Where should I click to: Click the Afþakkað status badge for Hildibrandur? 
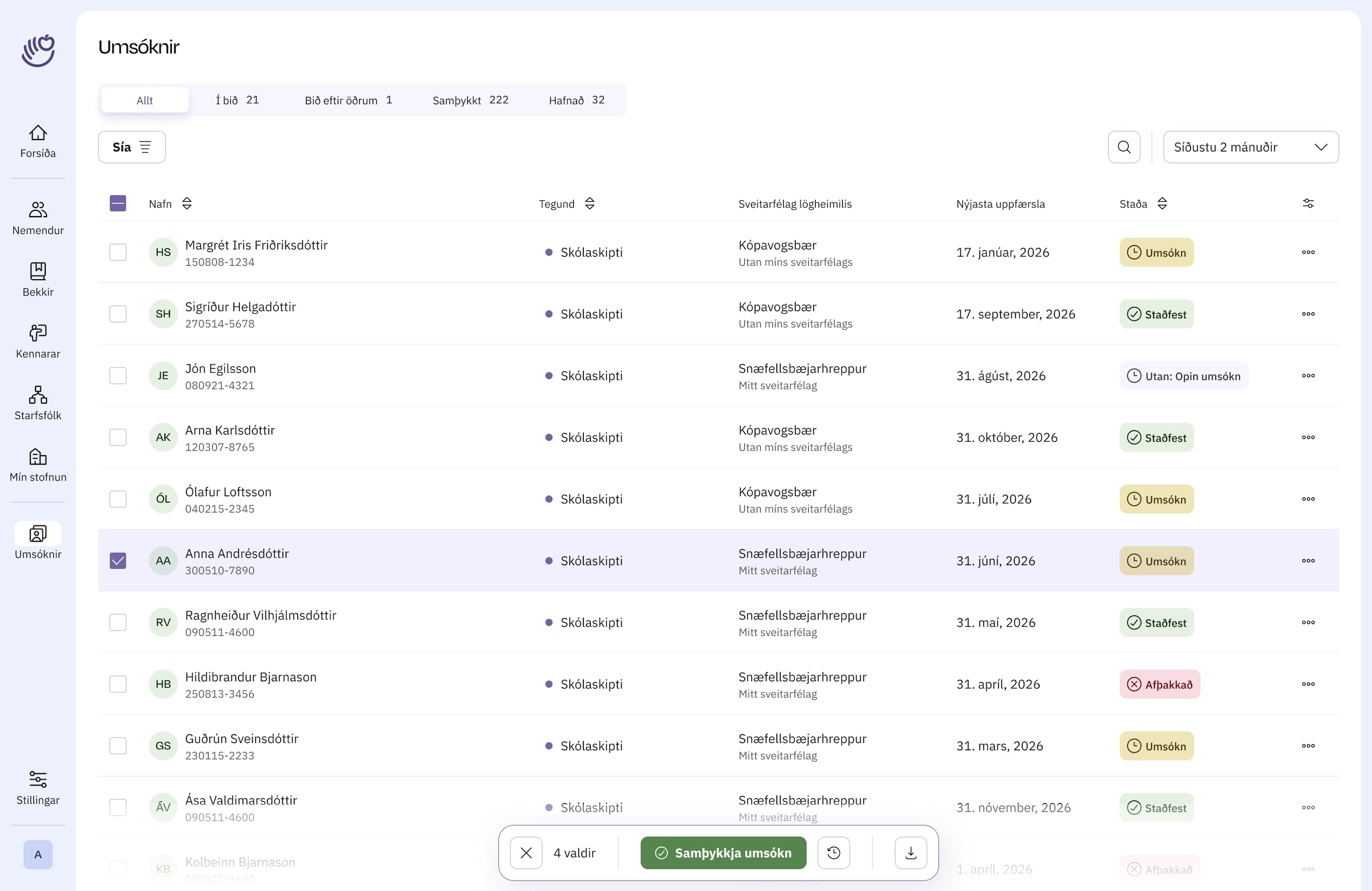pos(1159,684)
